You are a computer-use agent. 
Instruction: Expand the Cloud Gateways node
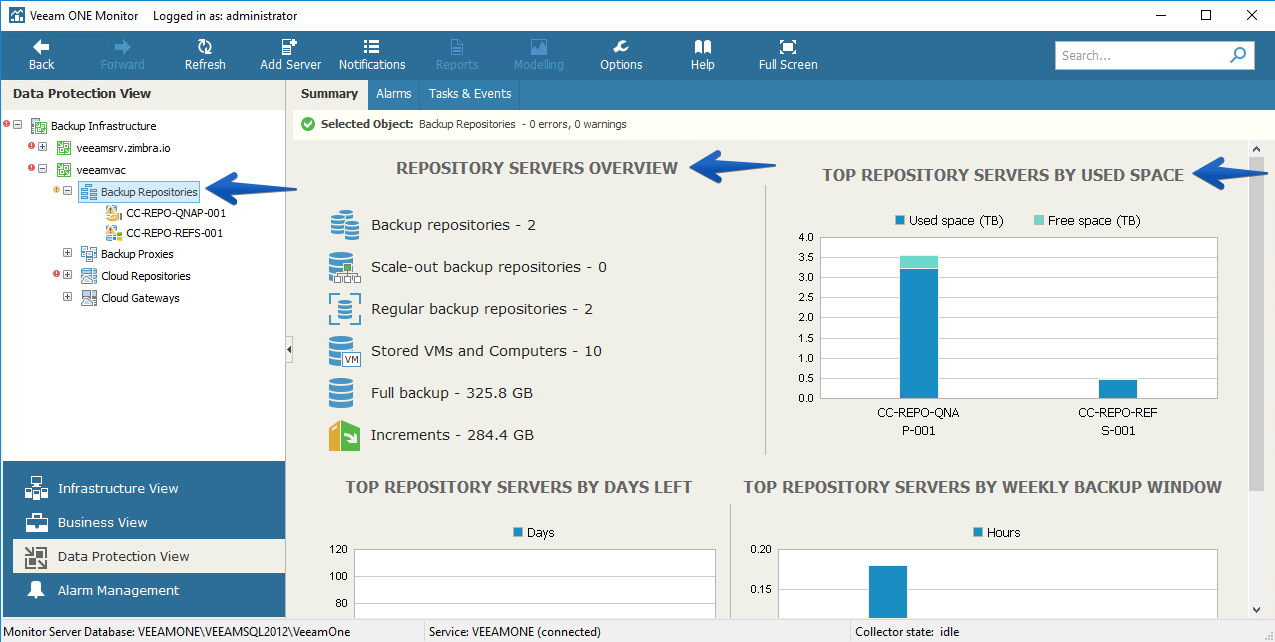click(x=67, y=298)
